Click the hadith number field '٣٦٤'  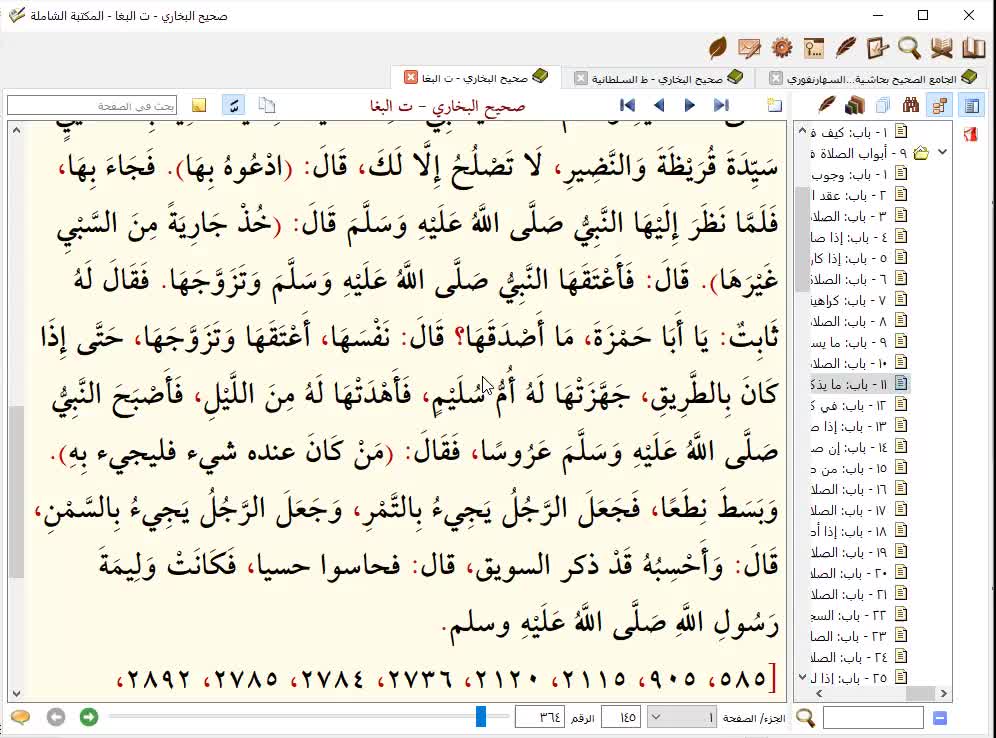click(539, 718)
